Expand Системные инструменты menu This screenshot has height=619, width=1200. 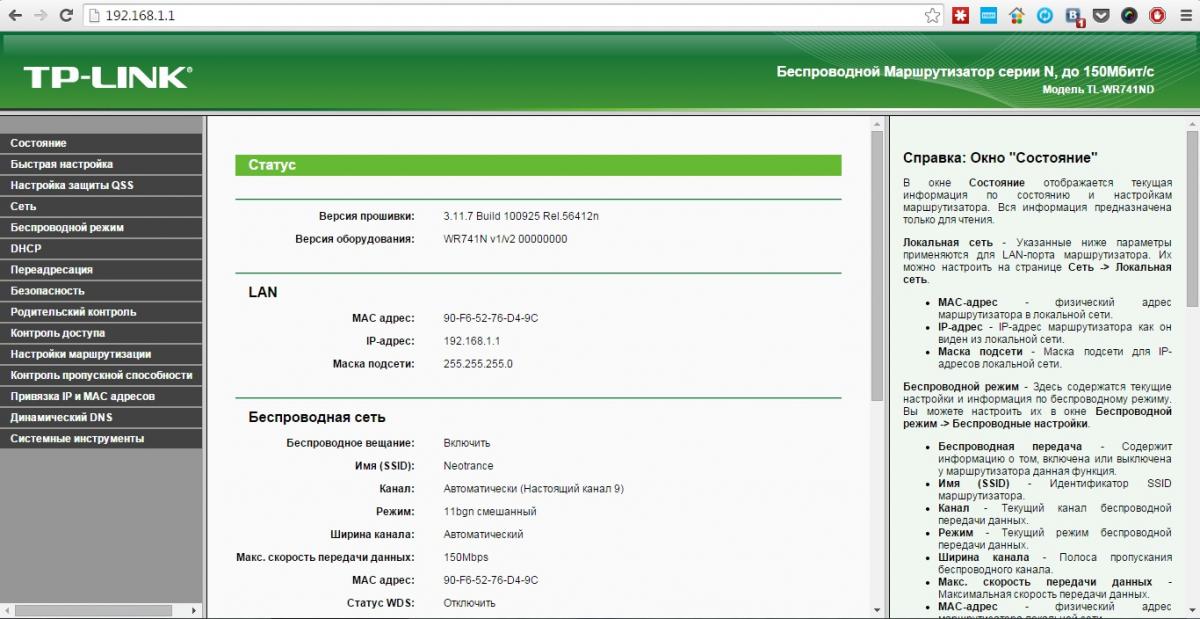(77, 438)
